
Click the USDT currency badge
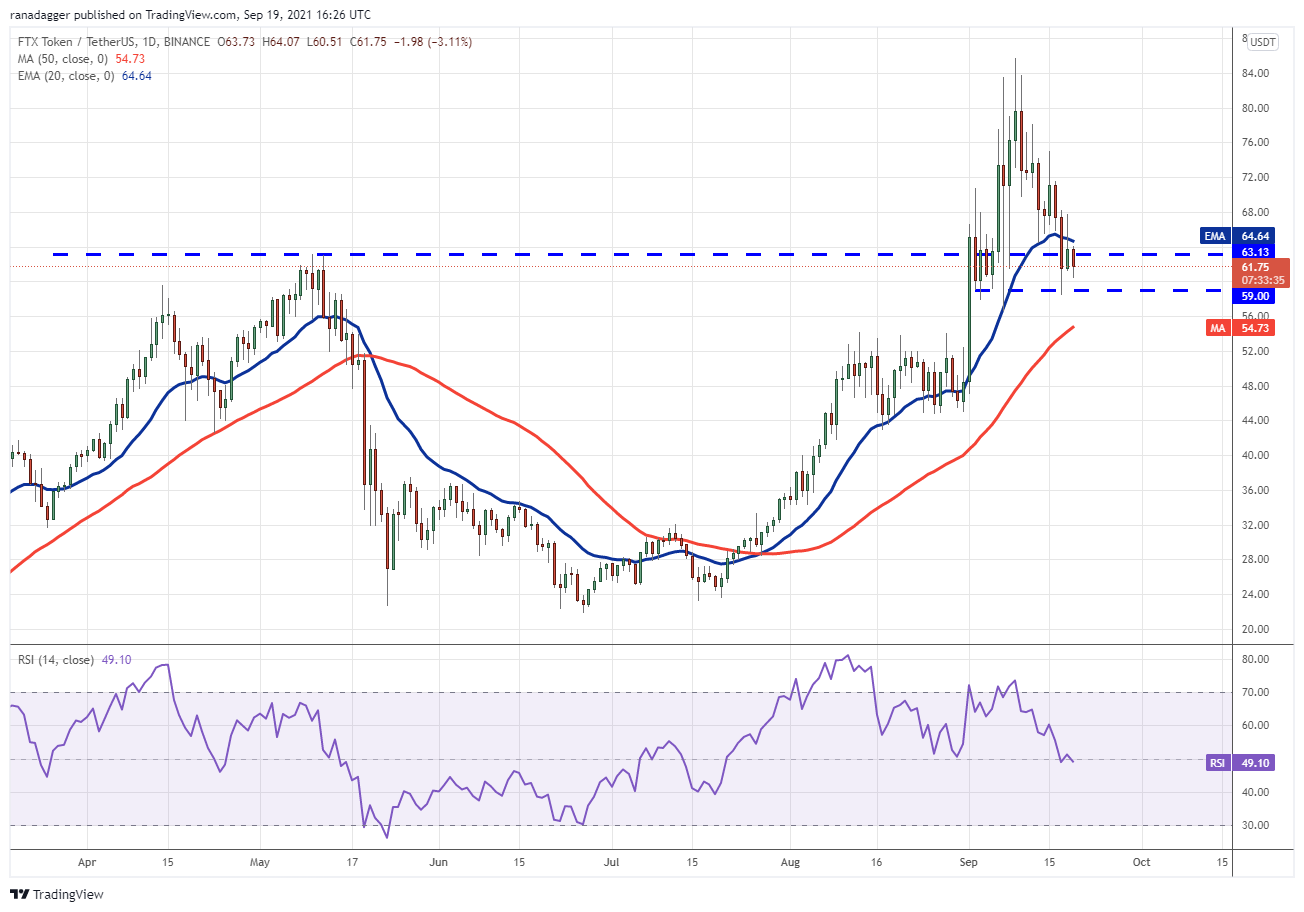point(1262,42)
